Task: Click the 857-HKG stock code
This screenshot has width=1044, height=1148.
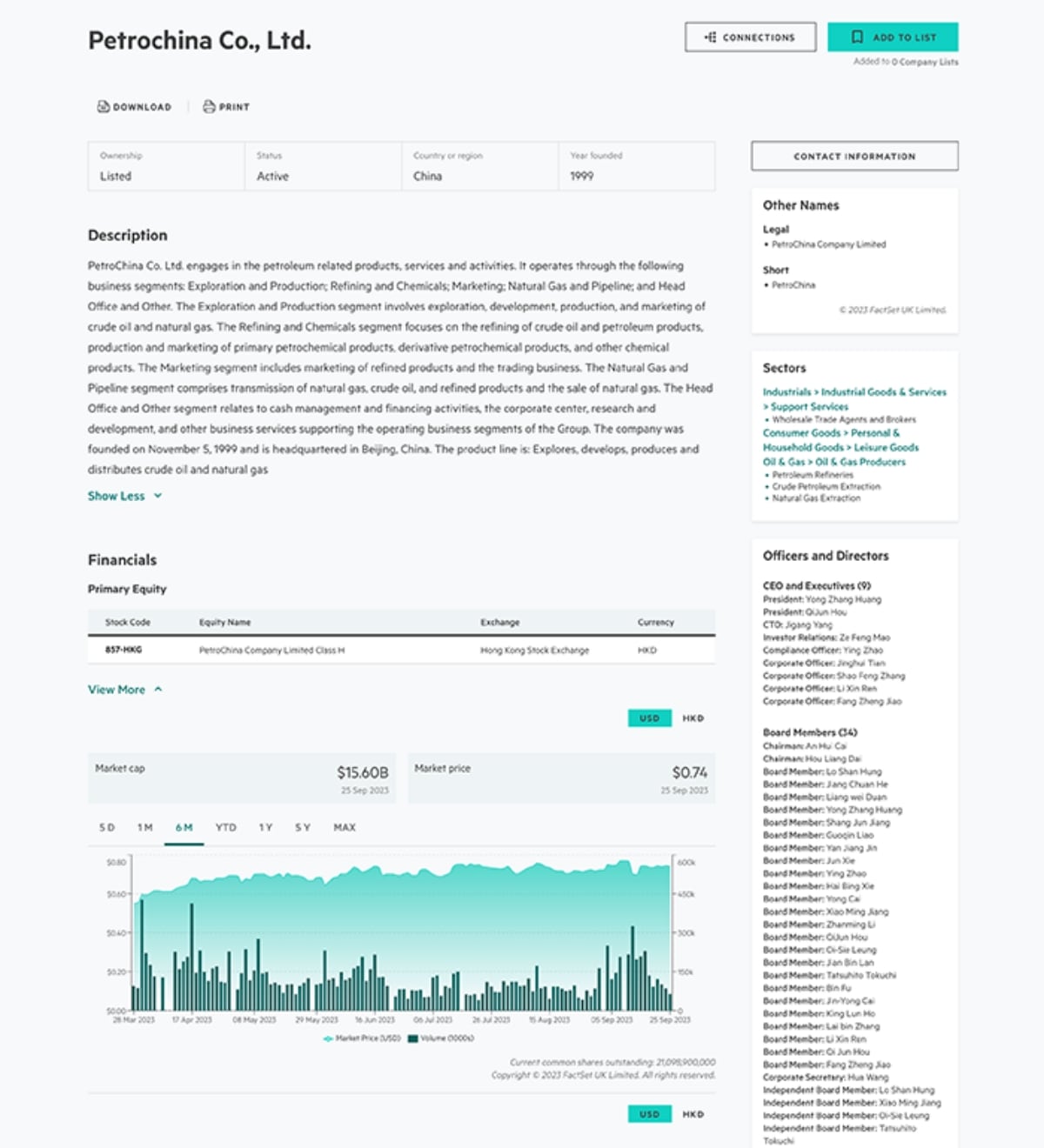Action: click(124, 651)
